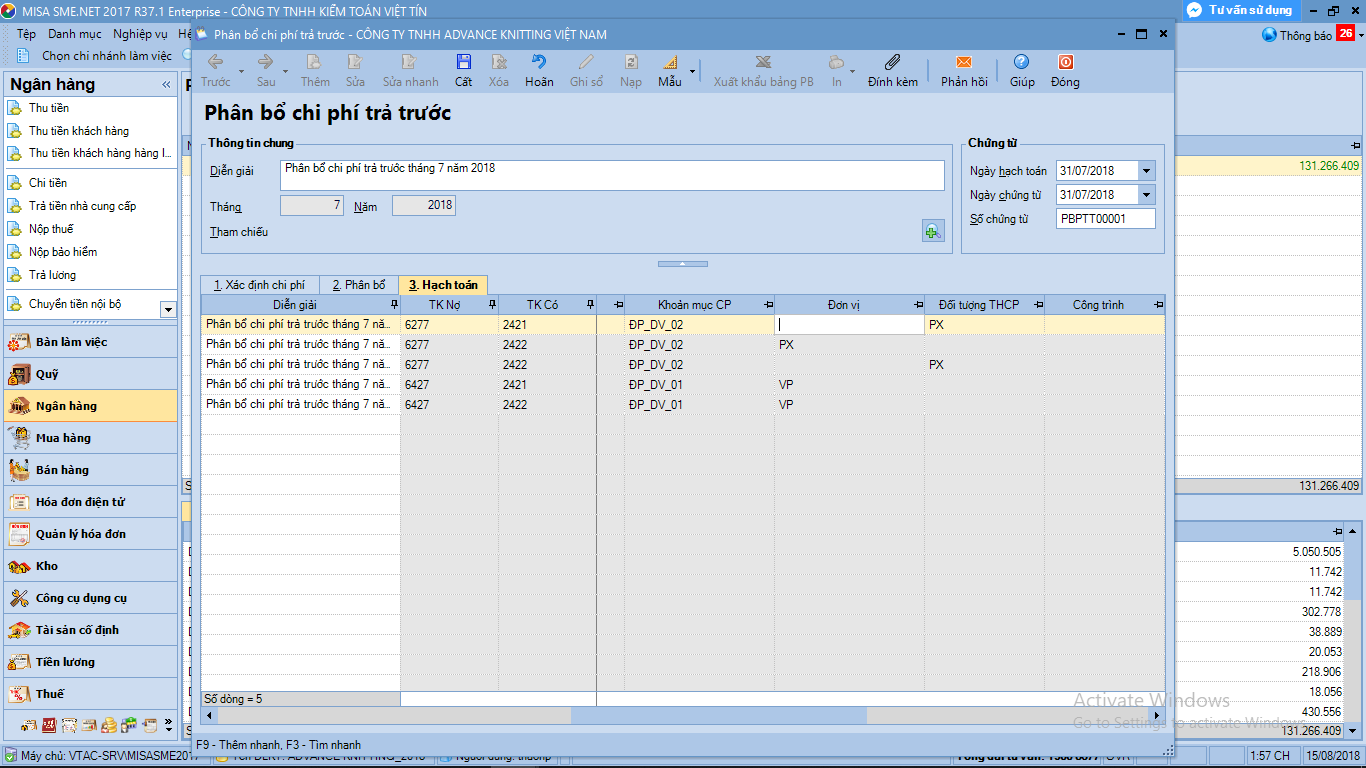The width and height of the screenshot is (1366, 768).
Task: Open Tư vấn sử dụng messenger chat
Action: pyautogui.click(x=1240, y=10)
